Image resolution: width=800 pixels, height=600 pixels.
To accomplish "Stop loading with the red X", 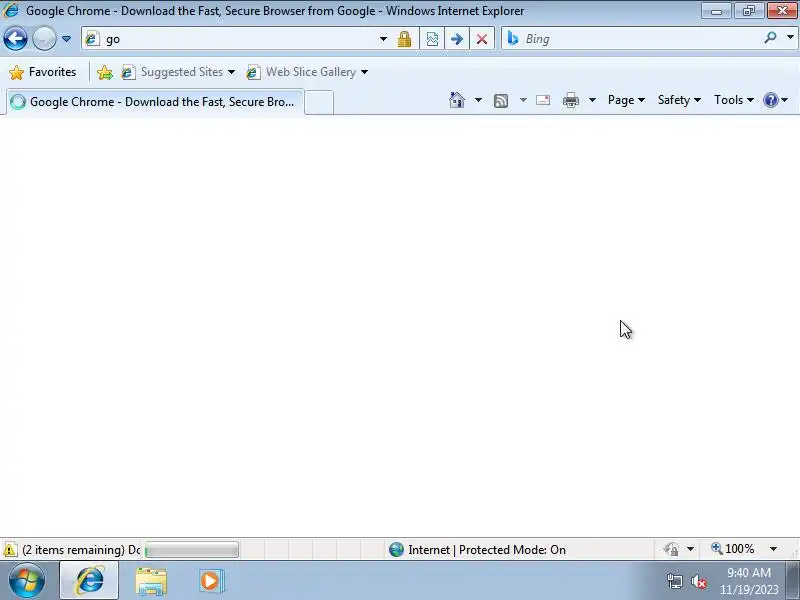I will click(x=482, y=39).
